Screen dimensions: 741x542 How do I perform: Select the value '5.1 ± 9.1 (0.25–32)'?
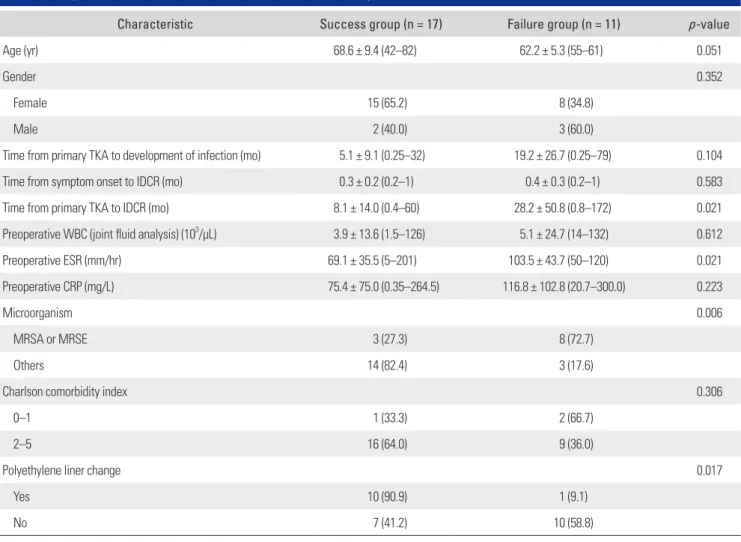pyautogui.click(x=382, y=155)
